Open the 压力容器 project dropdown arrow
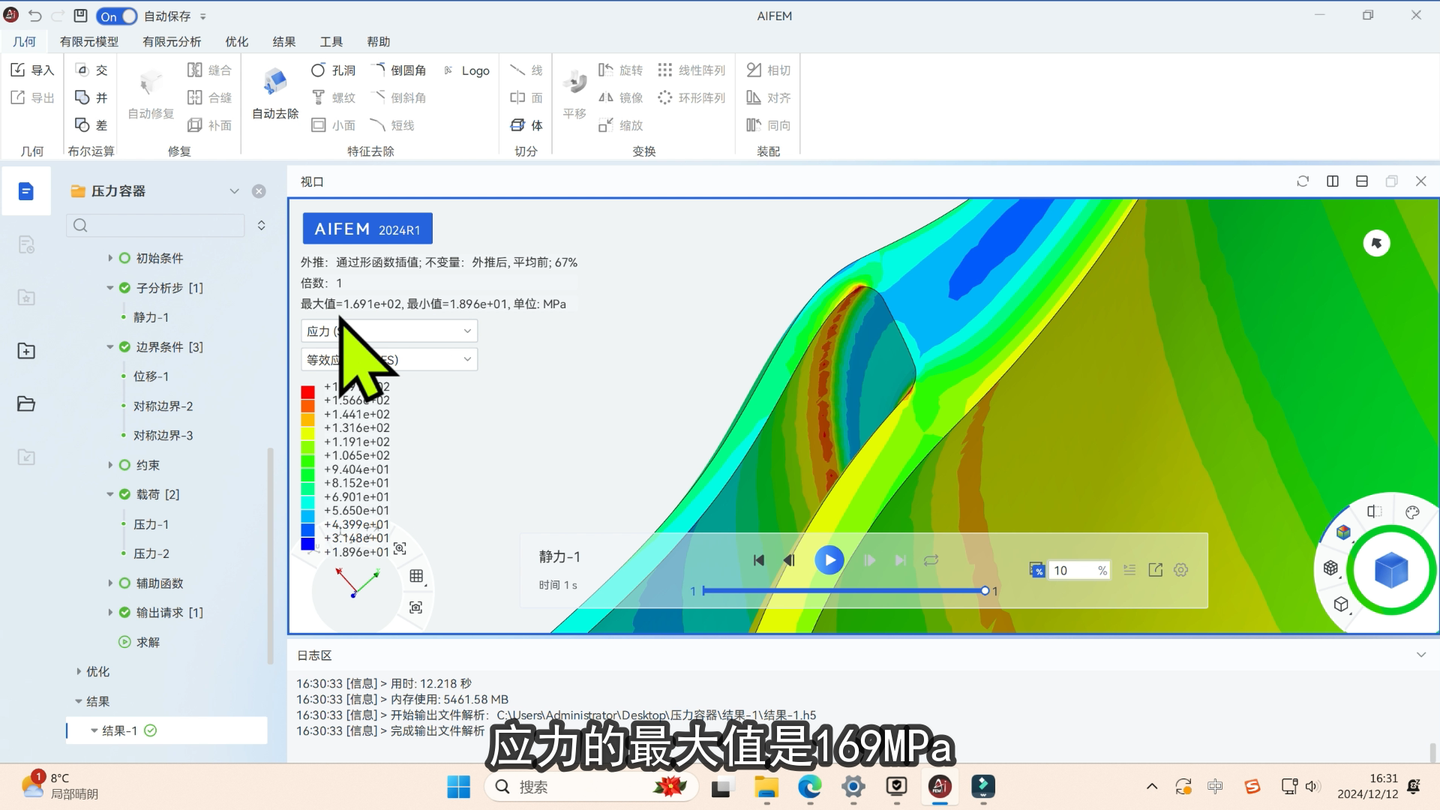 tap(234, 191)
